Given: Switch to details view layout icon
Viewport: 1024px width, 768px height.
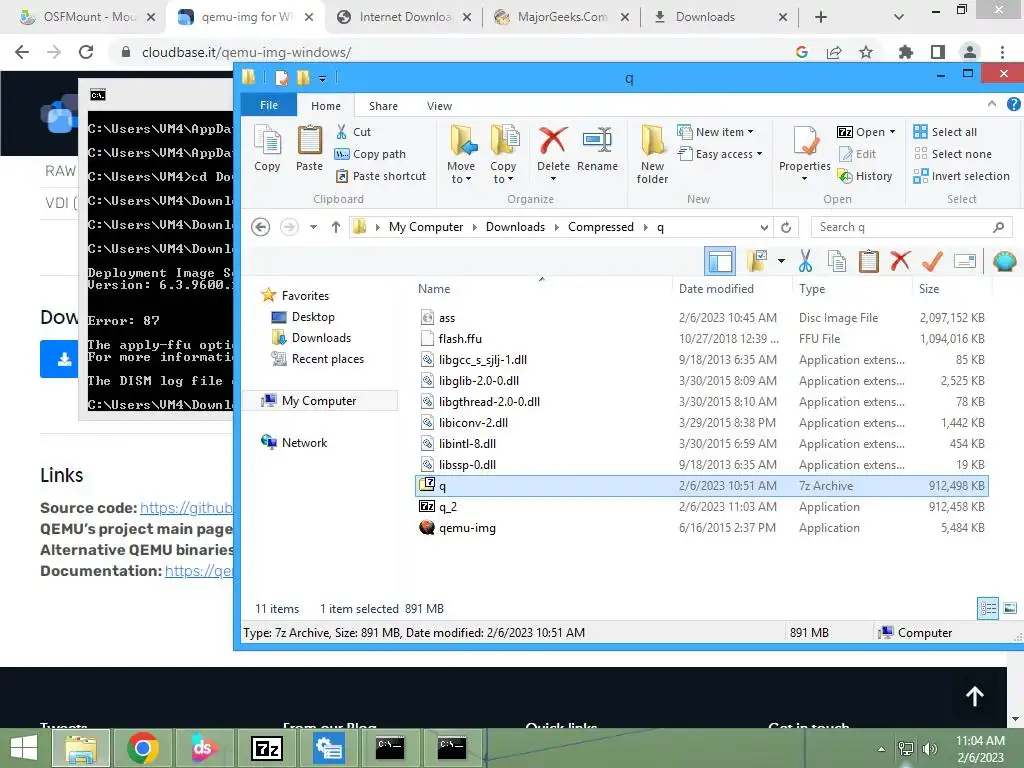Looking at the screenshot, I should click(x=987, y=609).
